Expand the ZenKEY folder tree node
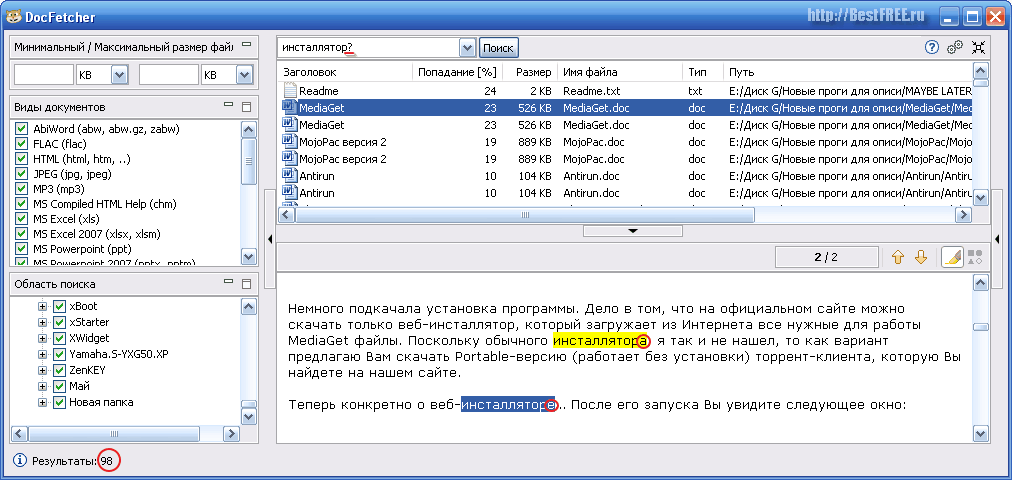Image resolution: width=1012 pixels, height=480 pixels. click(43, 370)
